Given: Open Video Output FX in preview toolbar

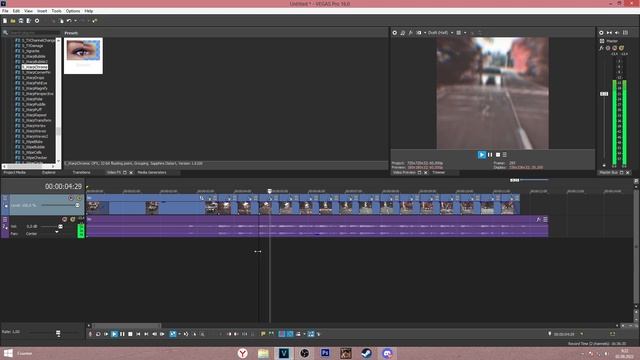Looking at the screenshot, I should (x=411, y=33).
